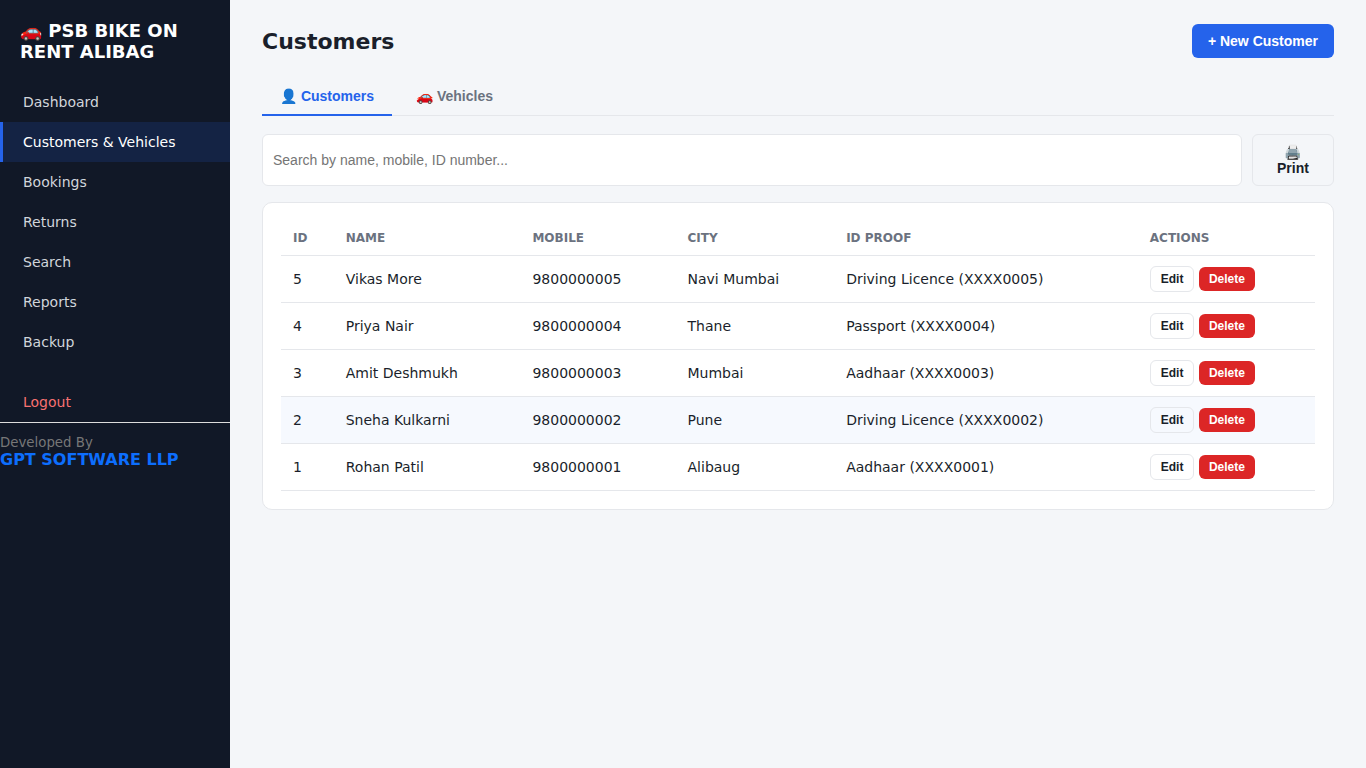1366x768 pixels.
Task: Select the name Priya Nair
Action: point(380,326)
